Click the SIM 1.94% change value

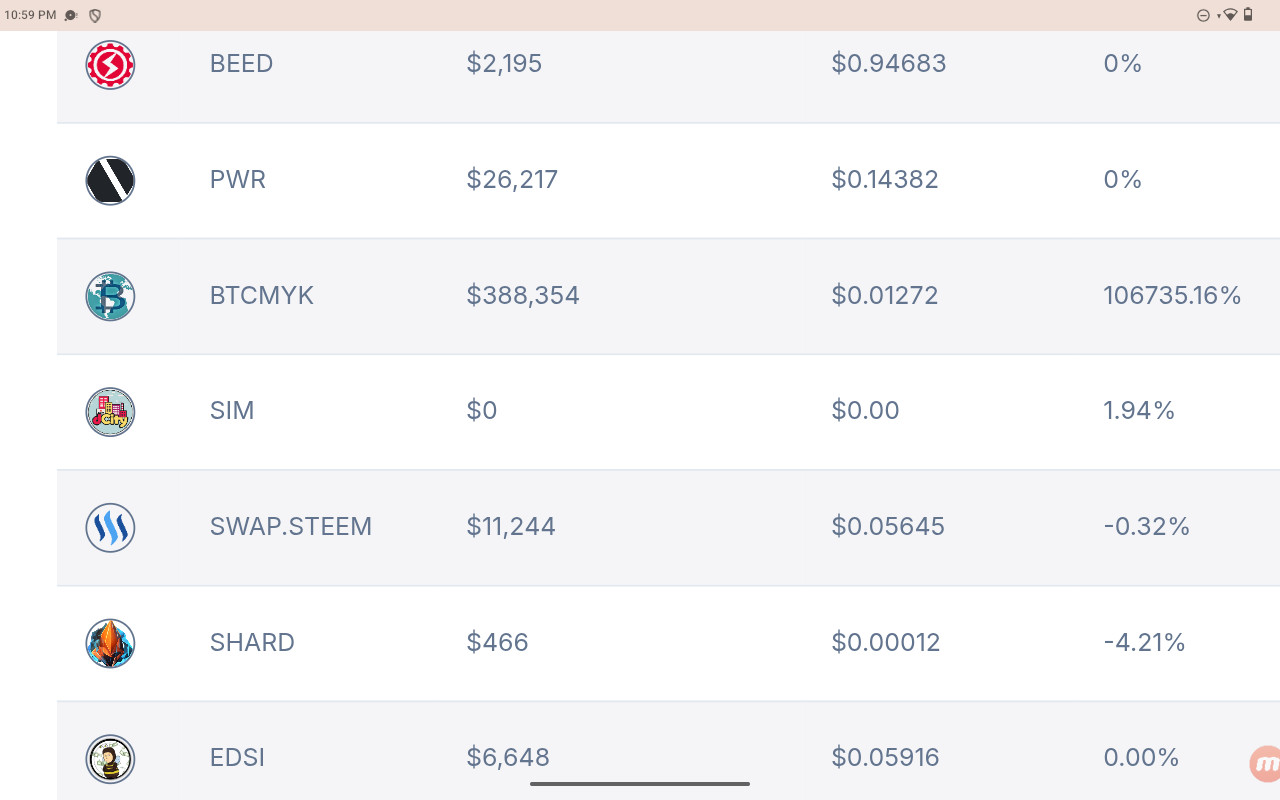pyautogui.click(x=1139, y=411)
